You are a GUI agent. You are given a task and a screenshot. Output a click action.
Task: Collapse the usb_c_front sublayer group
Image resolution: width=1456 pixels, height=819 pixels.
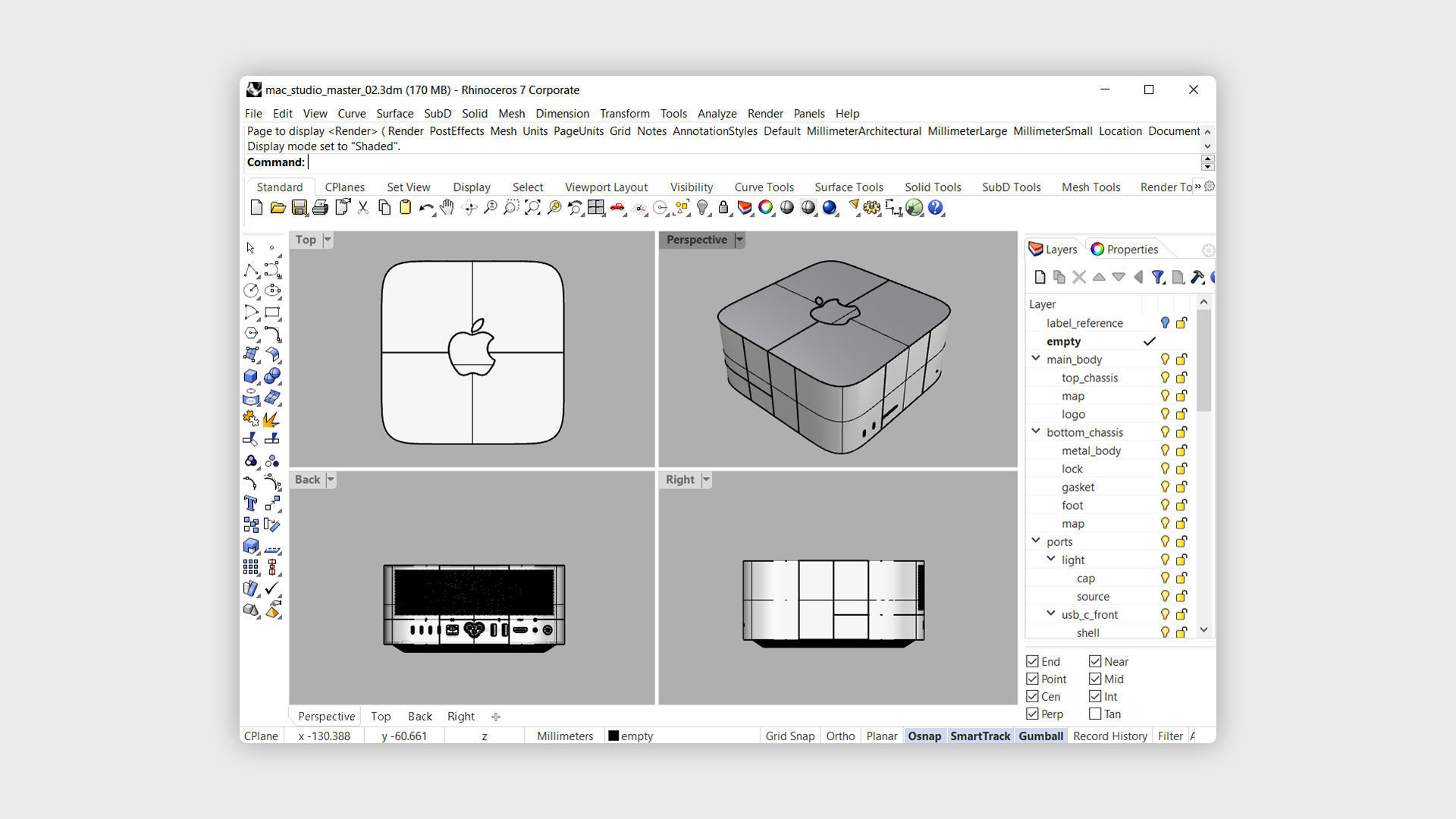[1051, 613]
